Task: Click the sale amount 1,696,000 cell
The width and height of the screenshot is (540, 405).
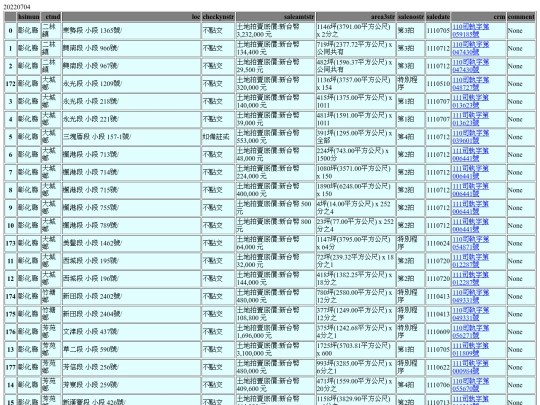Action: click(x=275, y=332)
